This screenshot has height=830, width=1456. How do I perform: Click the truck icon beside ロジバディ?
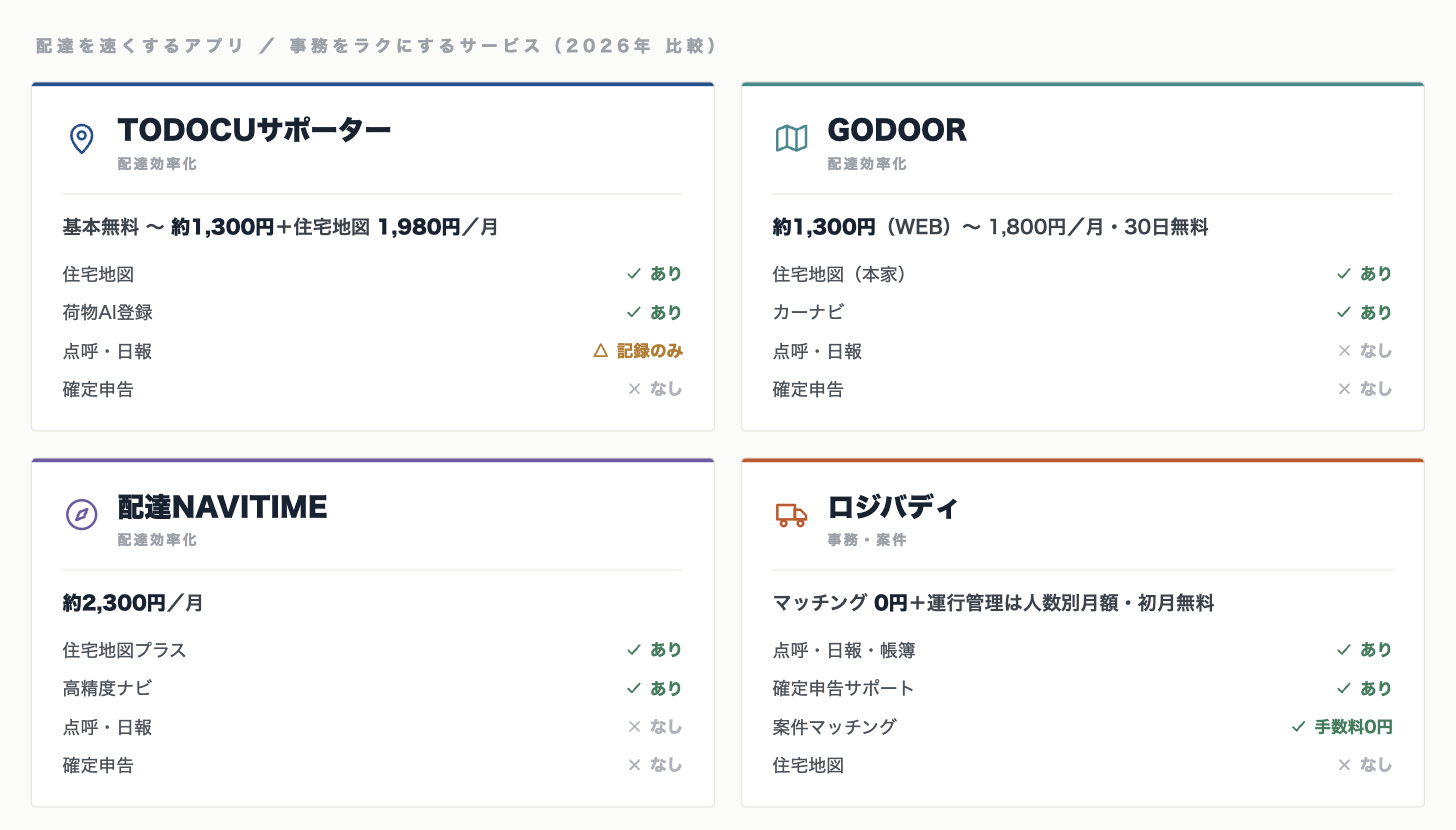(791, 515)
